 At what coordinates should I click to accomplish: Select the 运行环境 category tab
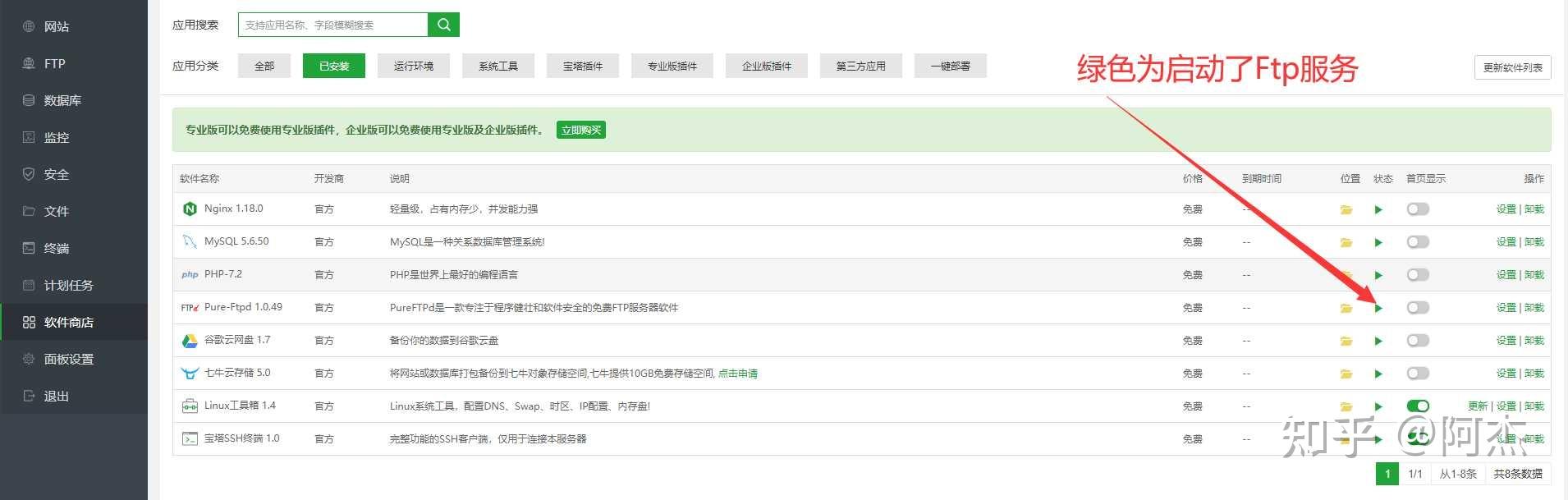tap(414, 66)
